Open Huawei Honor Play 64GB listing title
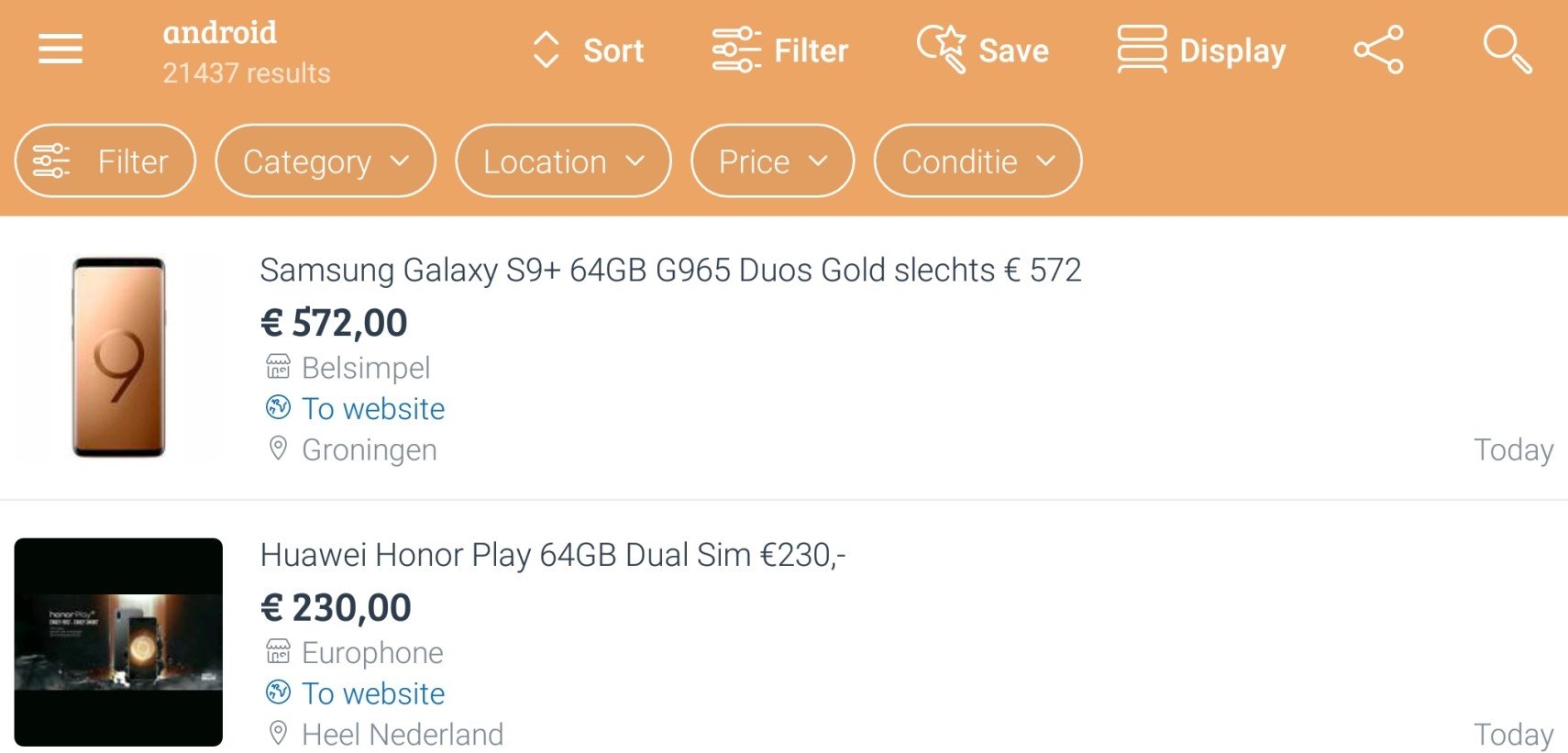 [x=553, y=555]
